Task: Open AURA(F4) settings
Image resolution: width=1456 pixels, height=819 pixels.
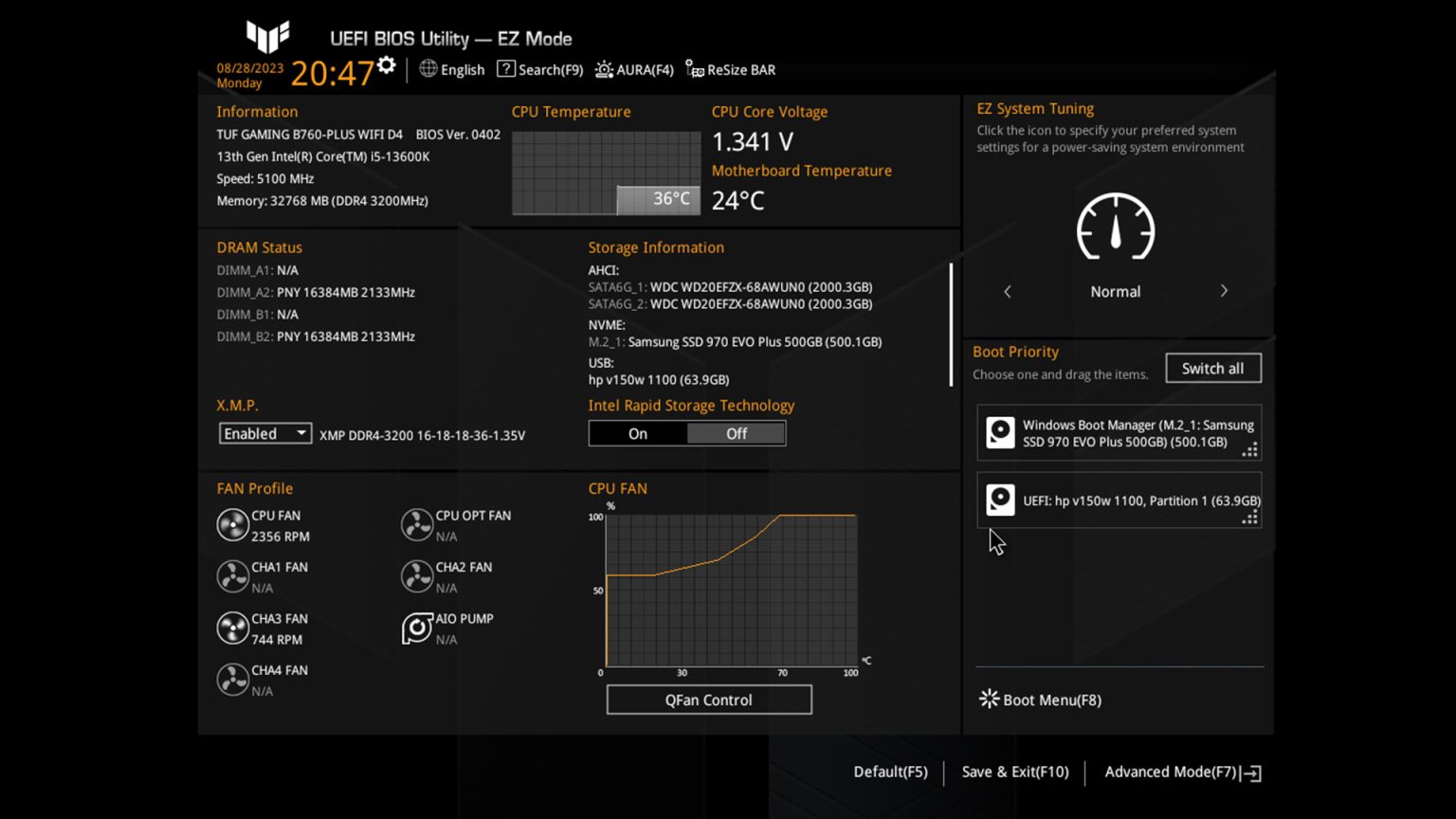Action: pos(634,69)
